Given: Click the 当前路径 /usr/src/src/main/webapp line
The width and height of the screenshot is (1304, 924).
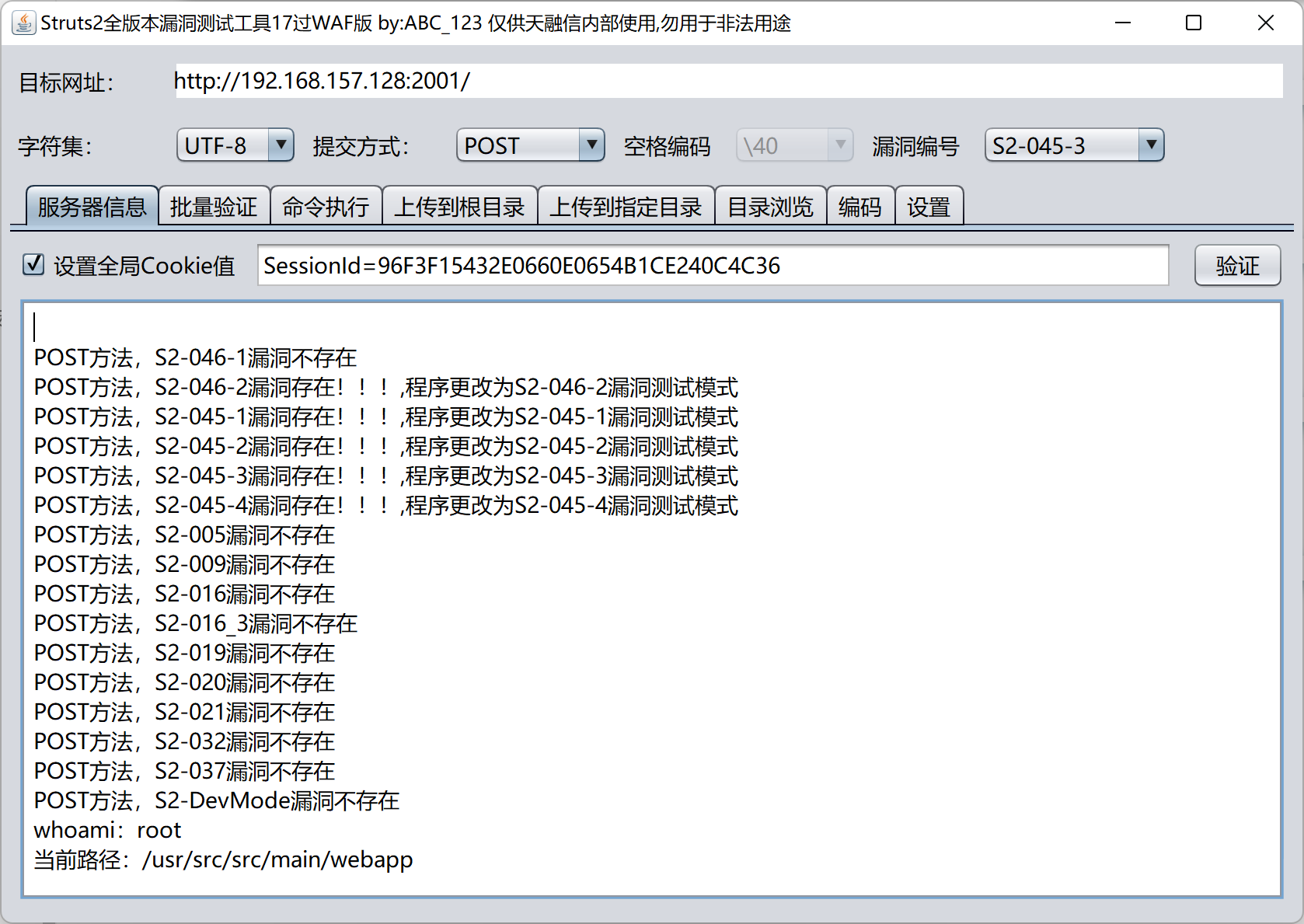Looking at the screenshot, I should point(224,859).
